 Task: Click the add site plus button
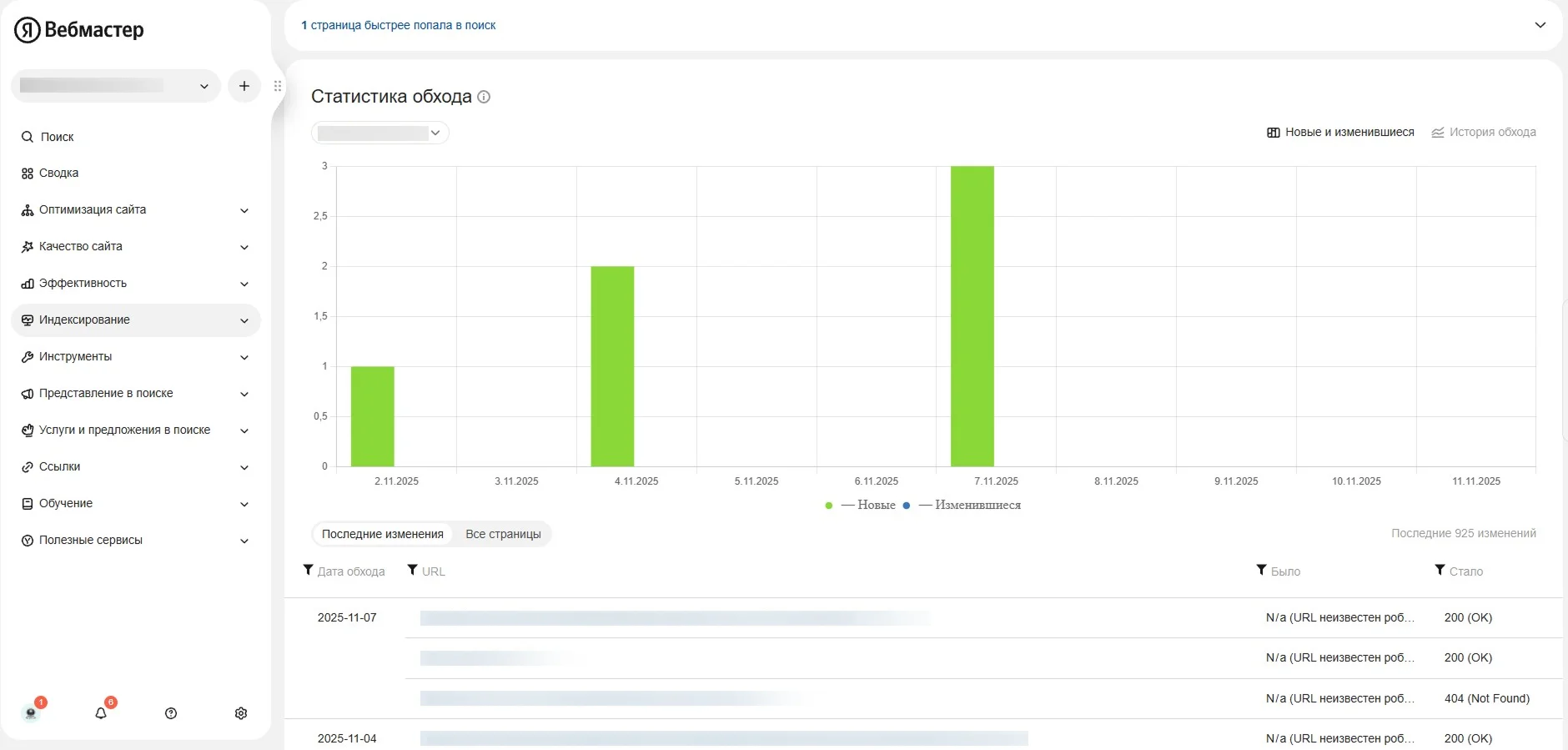pos(244,86)
